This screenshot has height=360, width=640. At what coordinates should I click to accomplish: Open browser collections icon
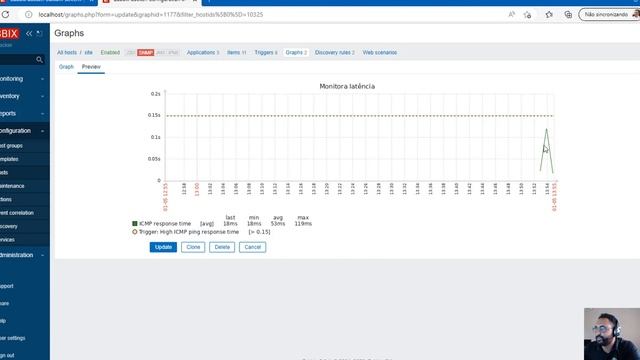point(568,14)
